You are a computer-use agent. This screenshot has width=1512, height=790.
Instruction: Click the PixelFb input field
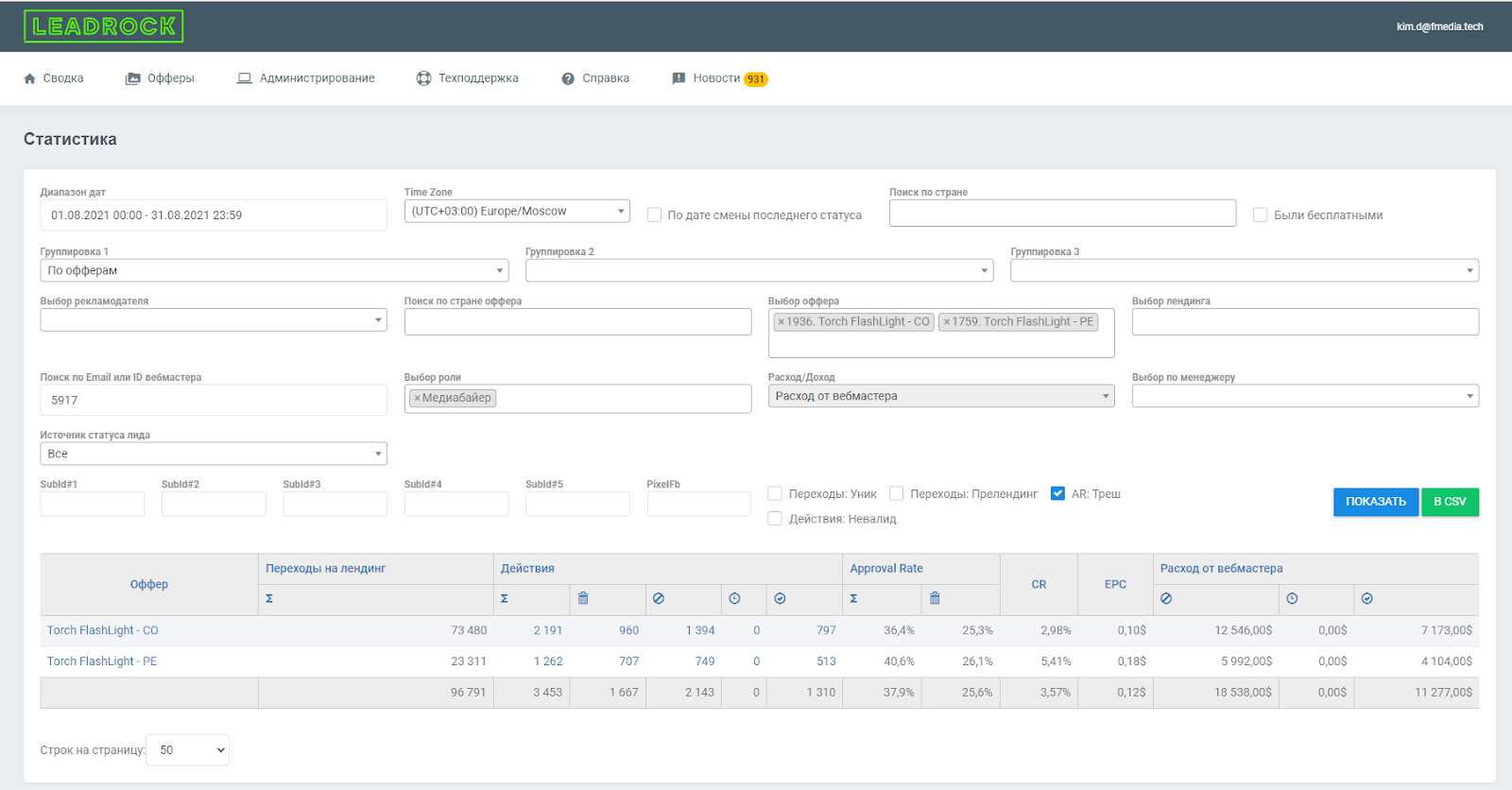(x=698, y=504)
